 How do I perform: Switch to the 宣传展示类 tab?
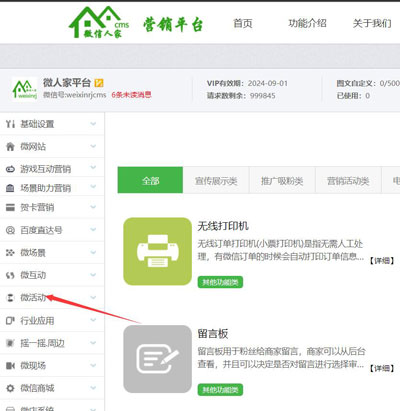tap(216, 181)
